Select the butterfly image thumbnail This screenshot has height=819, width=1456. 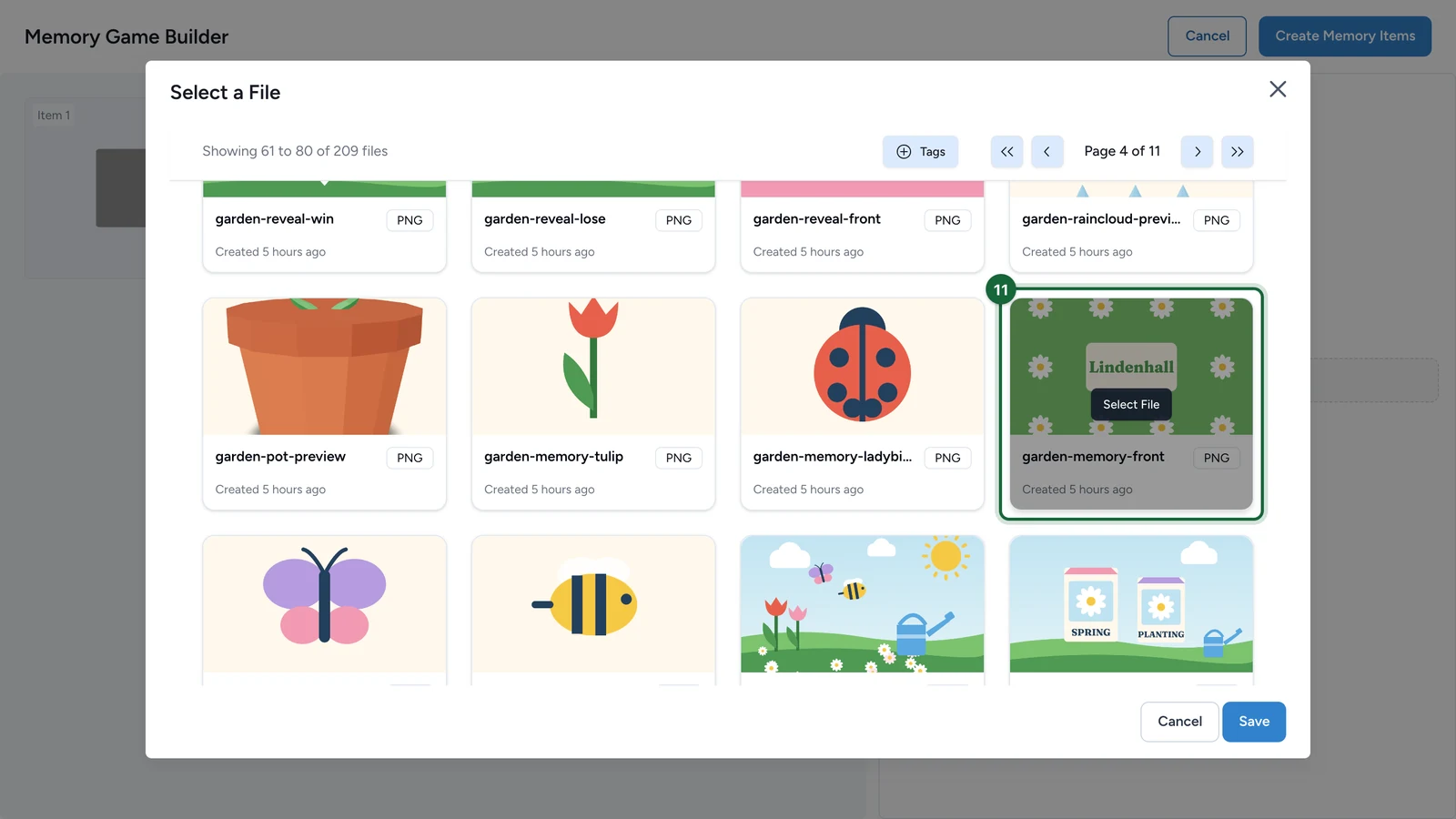click(x=325, y=604)
